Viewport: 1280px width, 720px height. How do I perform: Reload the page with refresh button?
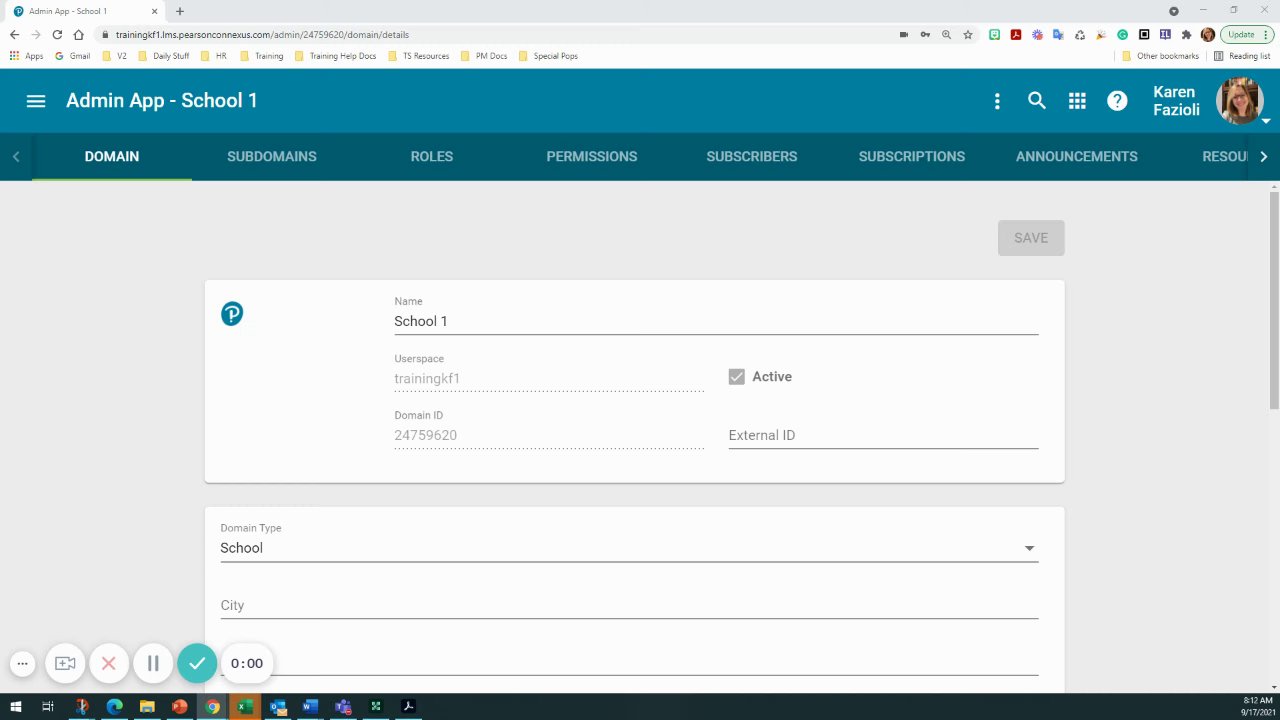pyautogui.click(x=57, y=34)
